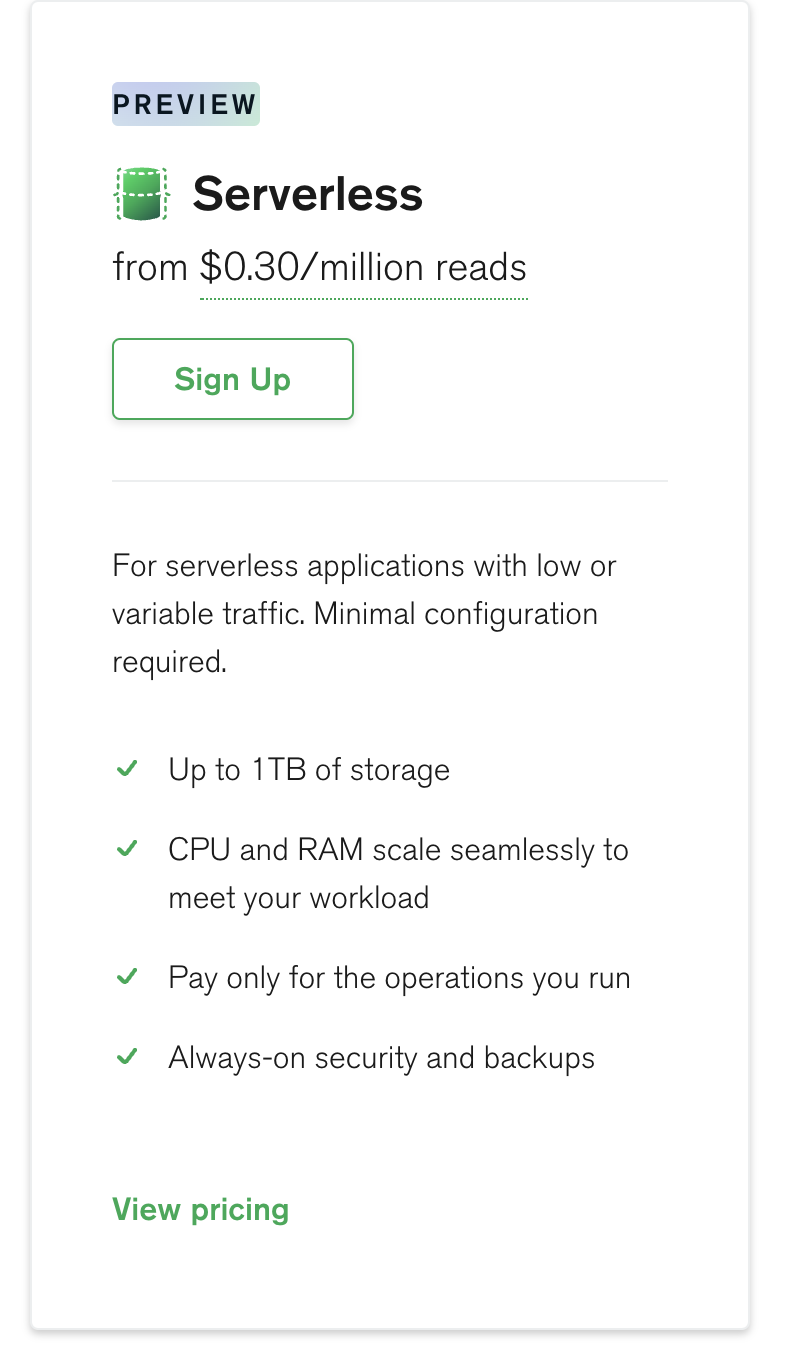This screenshot has height=1372, width=808.
Task: Open the View pricing link
Action: (200, 1209)
